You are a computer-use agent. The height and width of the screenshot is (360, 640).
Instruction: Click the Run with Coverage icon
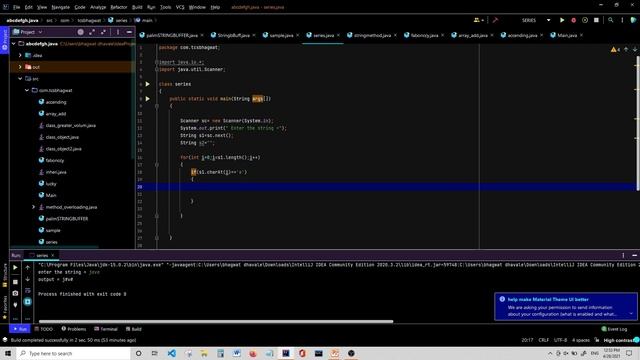pyautogui.click(x=585, y=20)
